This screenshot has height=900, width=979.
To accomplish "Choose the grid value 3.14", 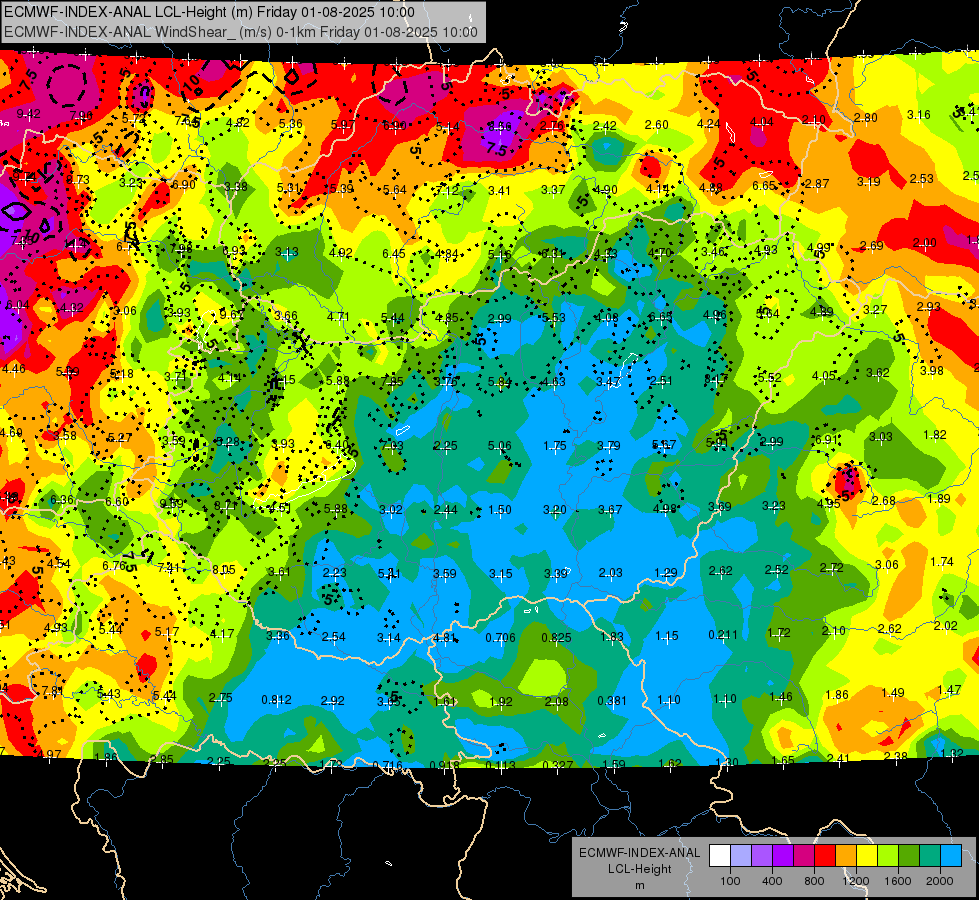I will tap(389, 638).
